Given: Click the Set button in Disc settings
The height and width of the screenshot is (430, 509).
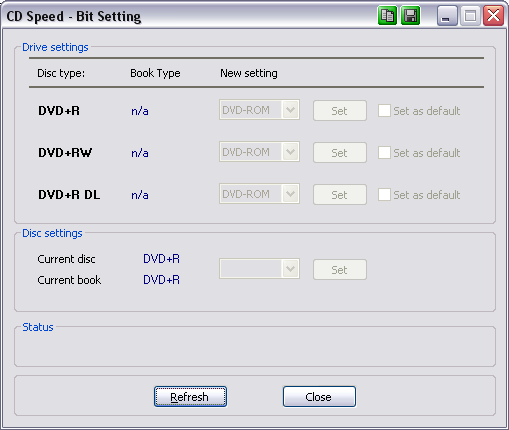Looking at the screenshot, I should pyautogui.click(x=340, y=270).
